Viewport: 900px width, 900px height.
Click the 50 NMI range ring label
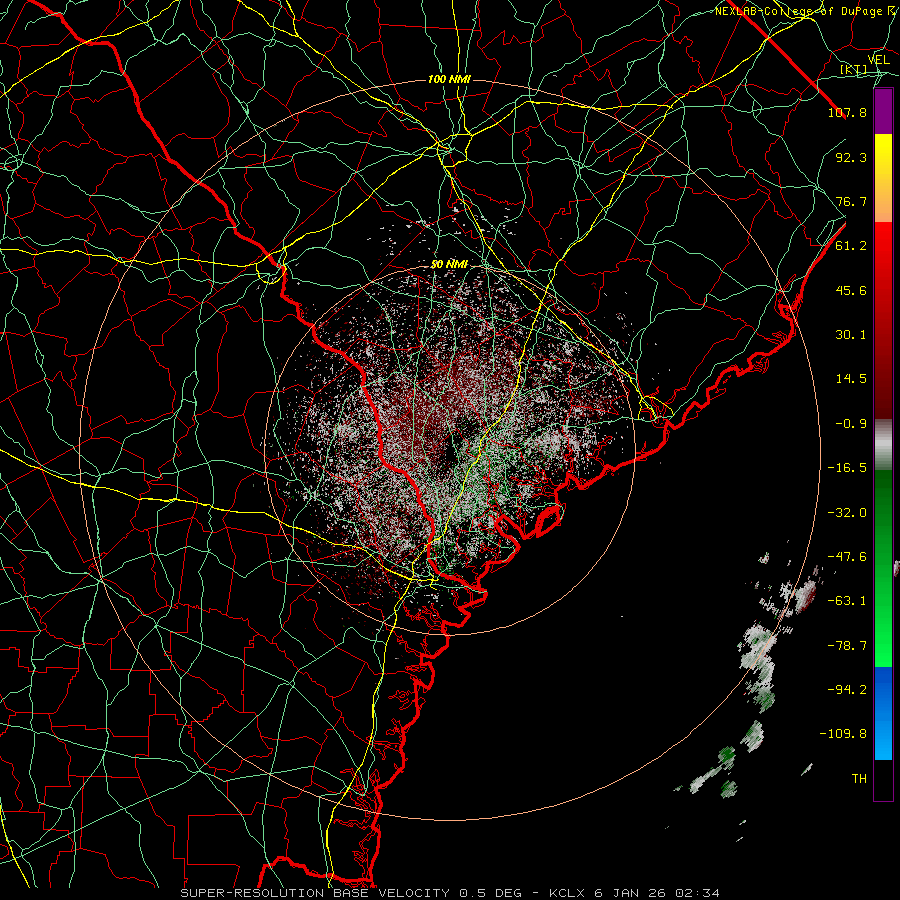point(449,265)
